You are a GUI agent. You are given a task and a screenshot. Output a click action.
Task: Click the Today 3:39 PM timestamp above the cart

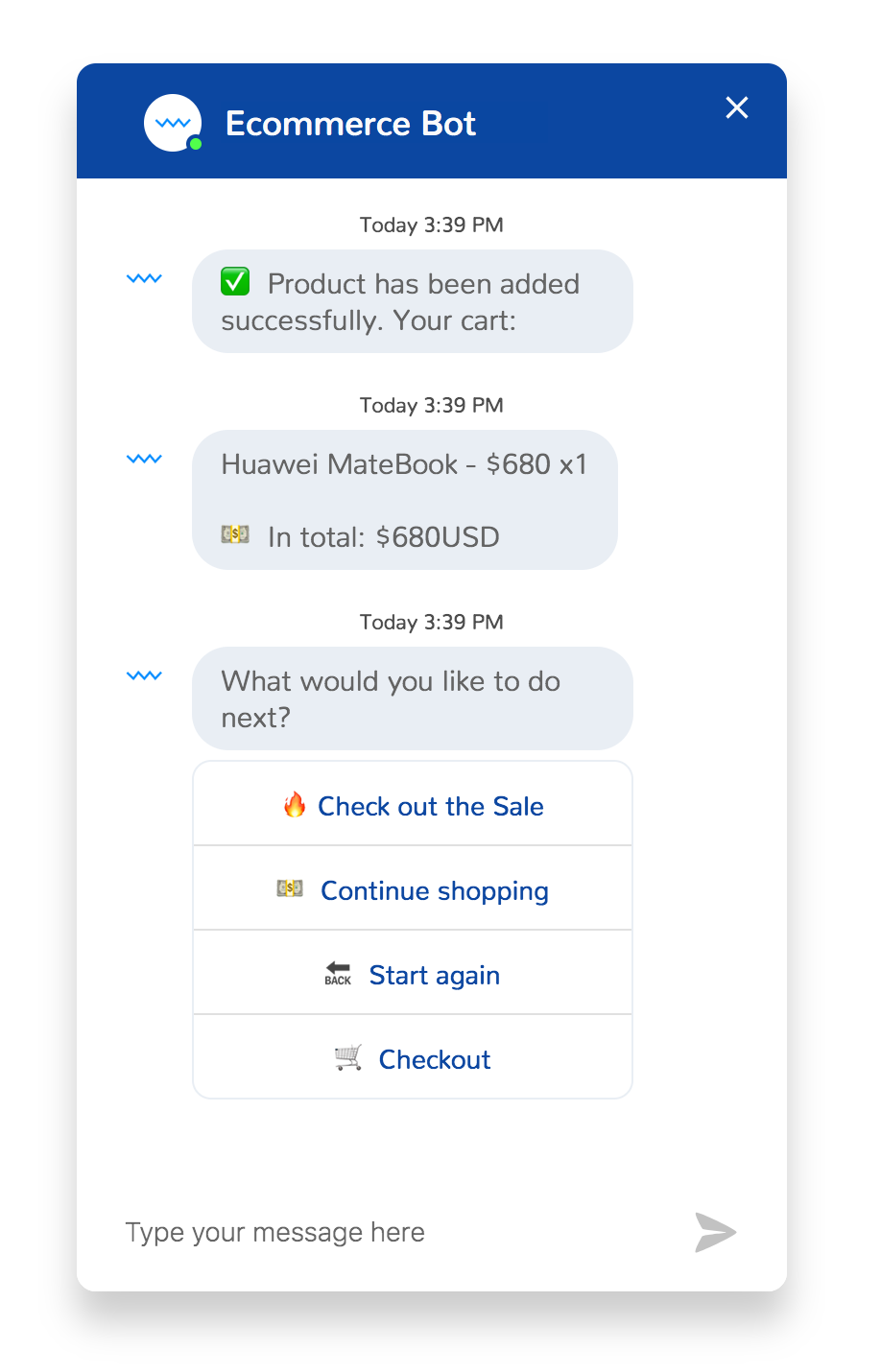click(x=431, y=405)
